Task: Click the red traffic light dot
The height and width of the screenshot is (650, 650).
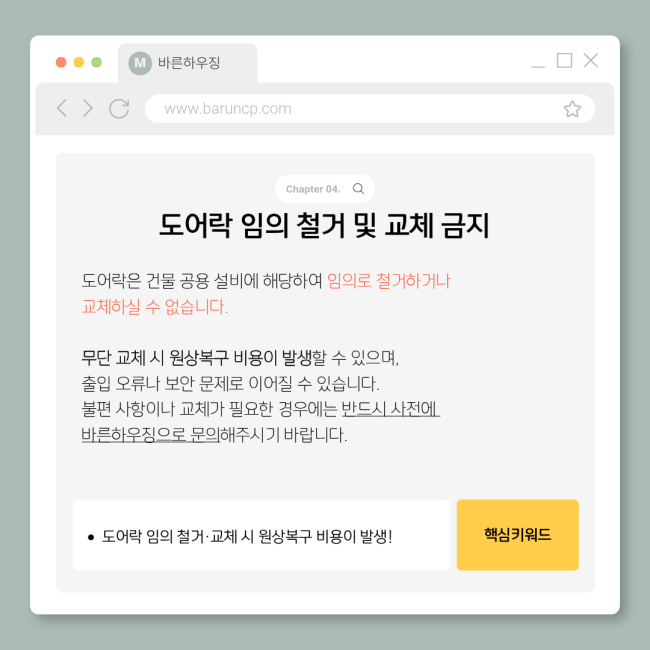Action: click(61, 62)
